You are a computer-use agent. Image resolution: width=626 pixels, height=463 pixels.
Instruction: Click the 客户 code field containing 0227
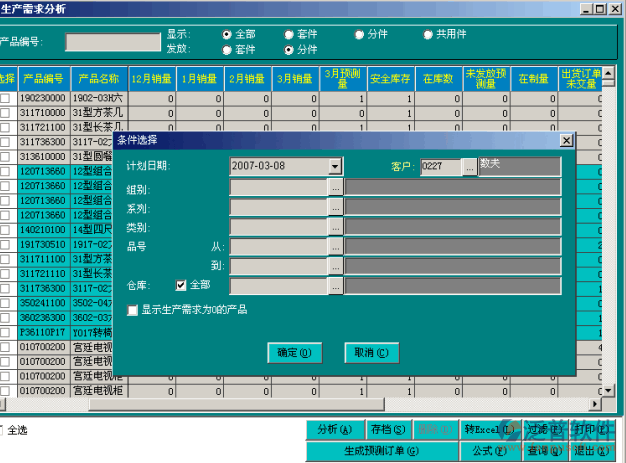point(440,166)
